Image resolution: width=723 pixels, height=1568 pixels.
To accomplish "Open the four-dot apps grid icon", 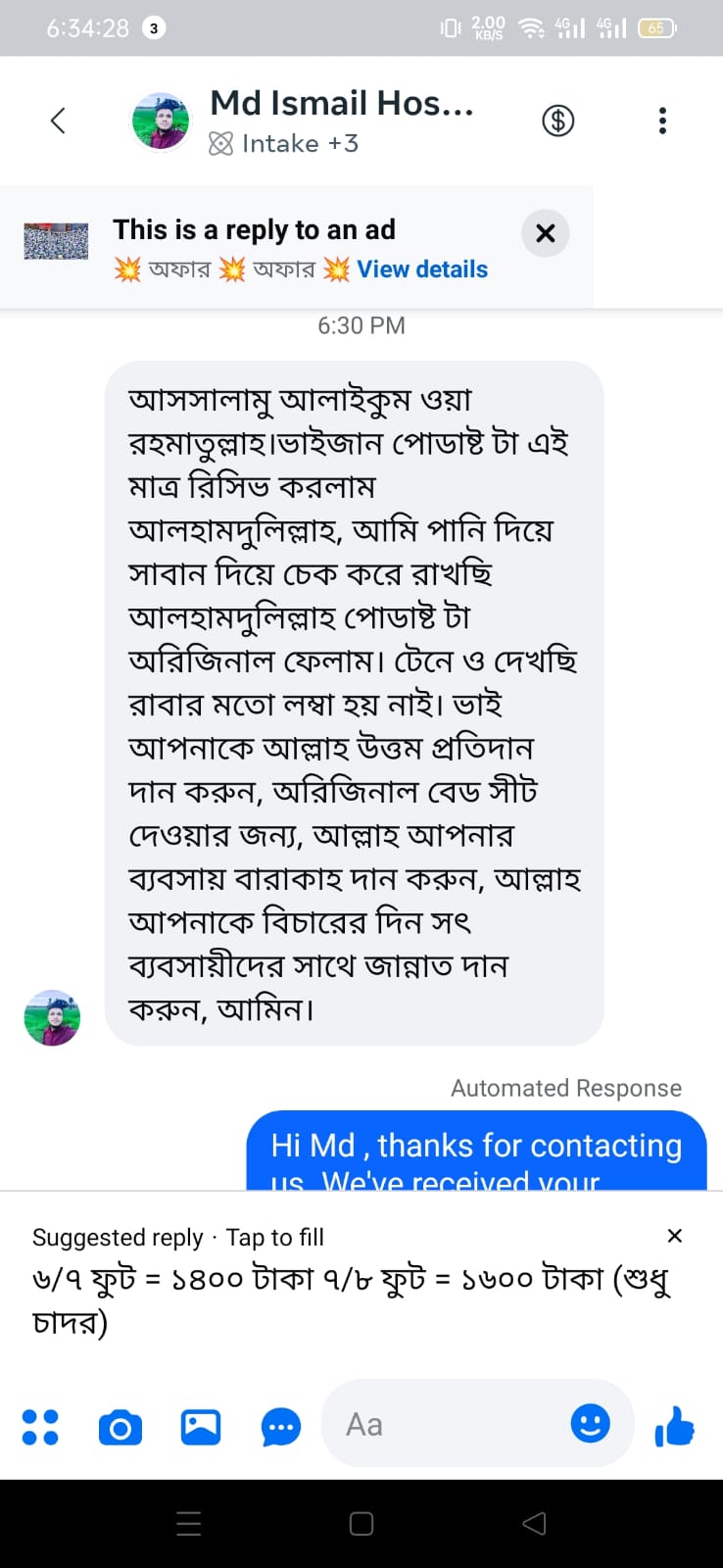I will [40, 1427].
